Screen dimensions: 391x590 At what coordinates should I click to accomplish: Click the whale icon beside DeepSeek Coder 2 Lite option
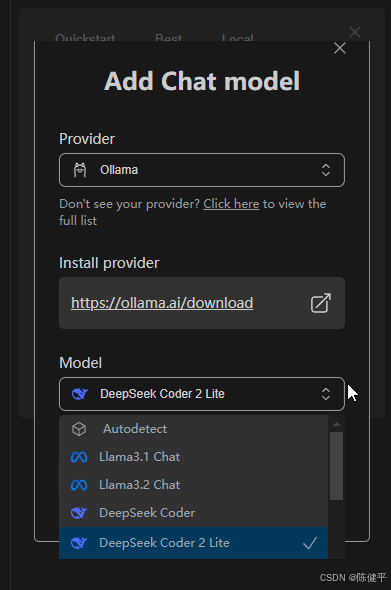point(79,543)
